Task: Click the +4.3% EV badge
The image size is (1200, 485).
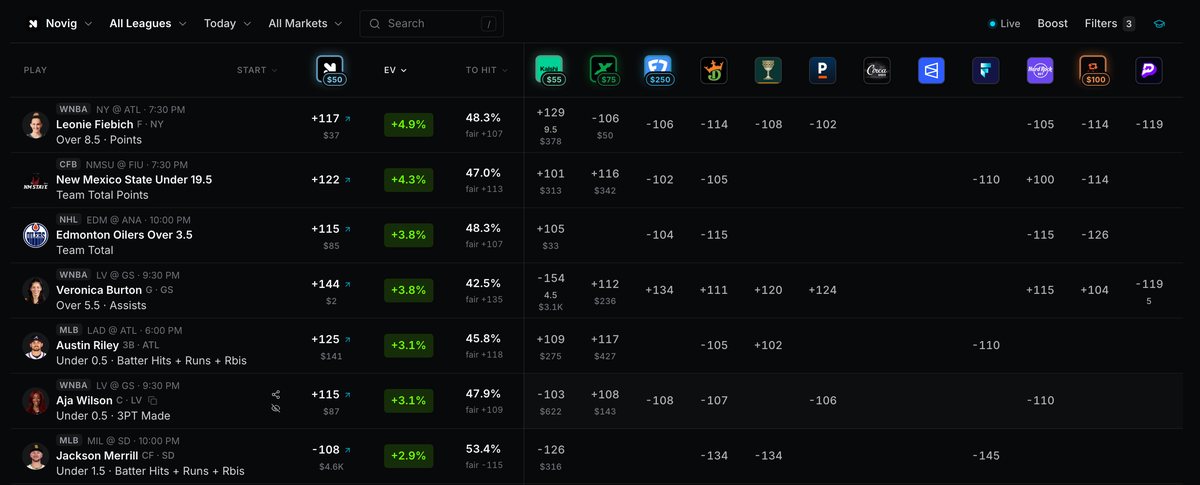Action: [408, 180]
